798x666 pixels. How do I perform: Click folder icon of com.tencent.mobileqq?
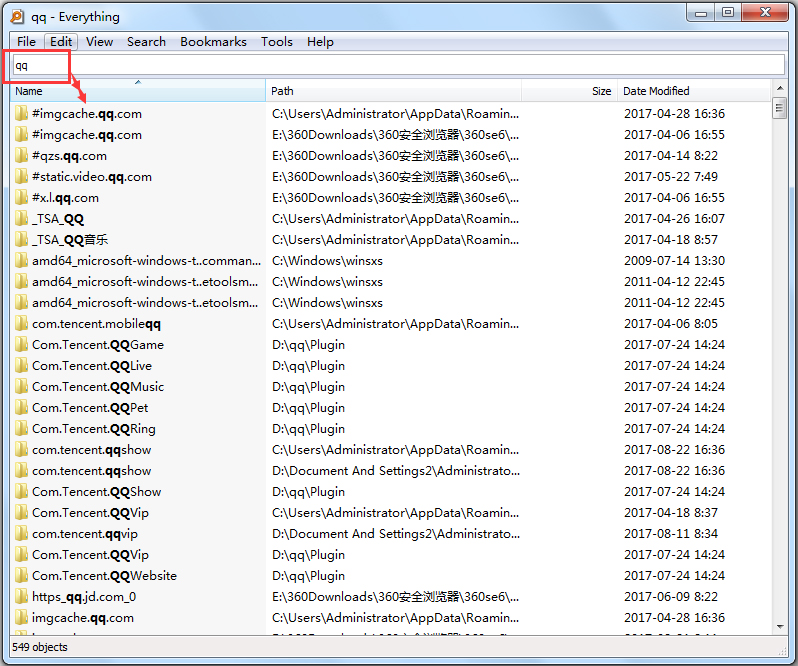21,324
